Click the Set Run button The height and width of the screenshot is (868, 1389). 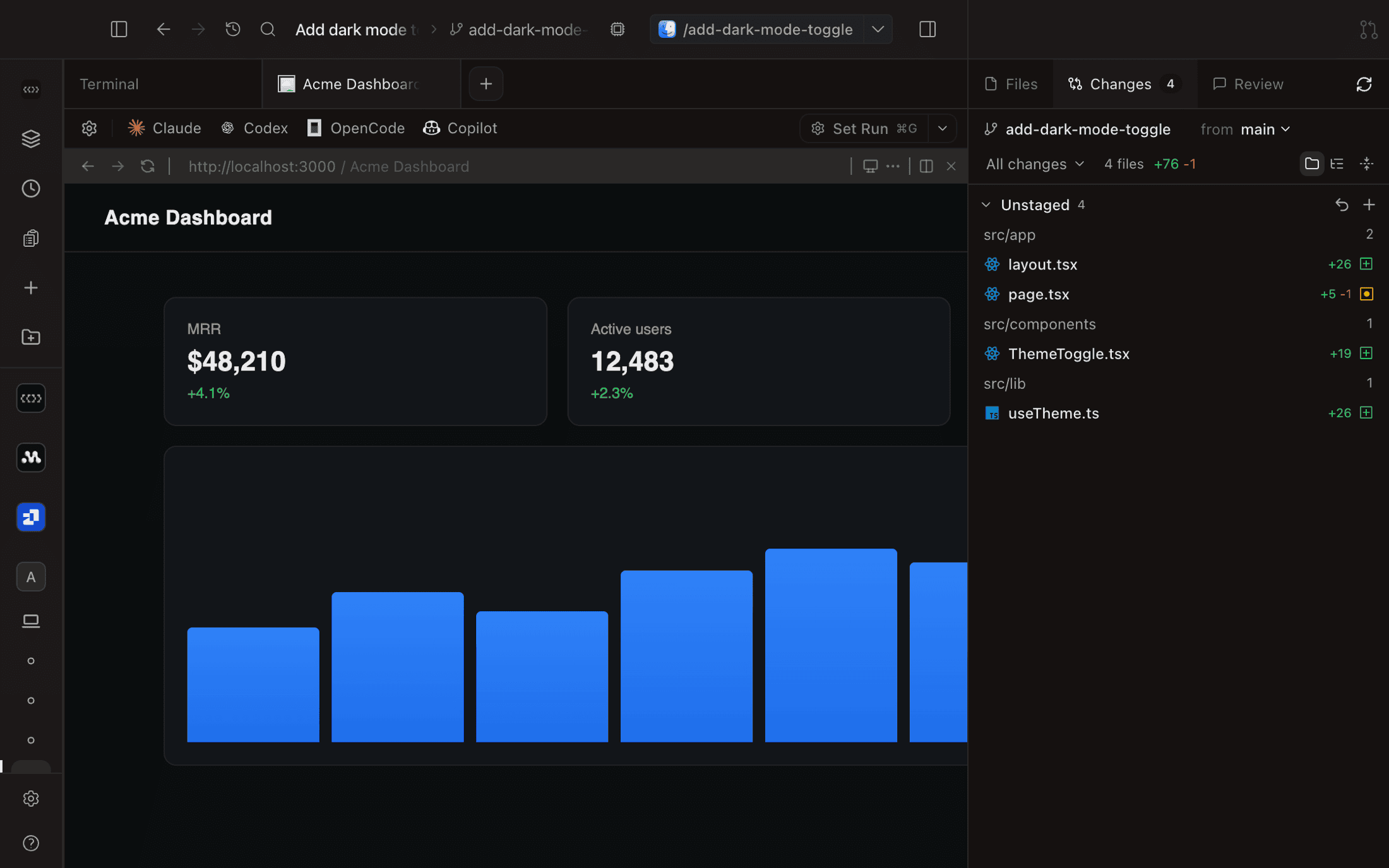coord(864,128)
